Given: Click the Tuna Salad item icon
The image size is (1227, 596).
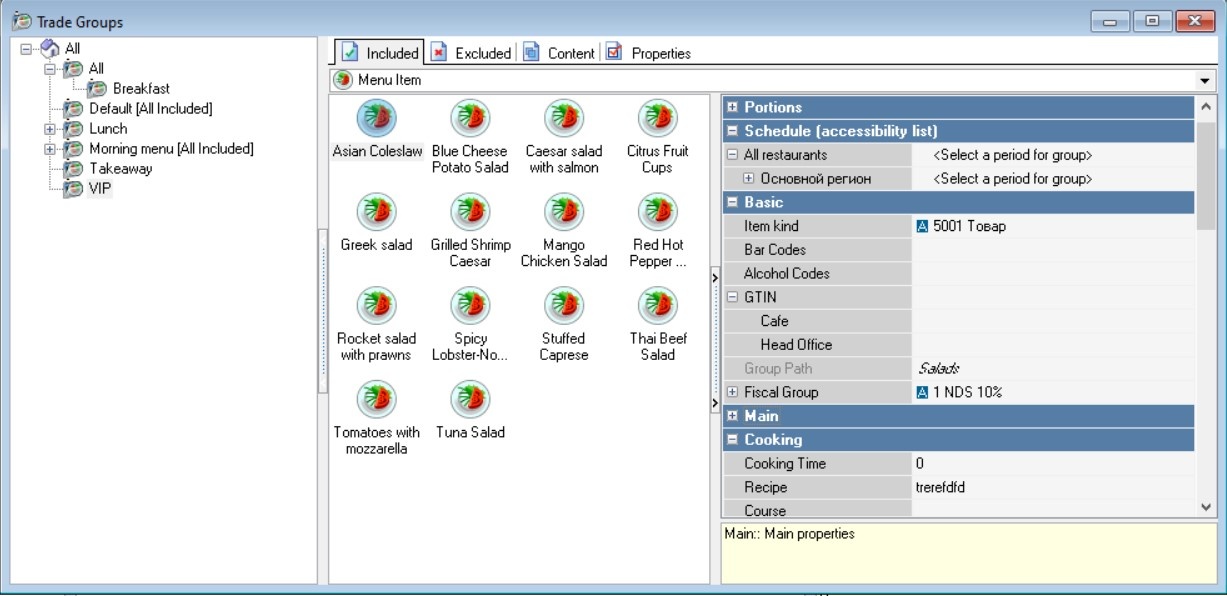Looking at the screenshot, I should pyautogui.click(x=470, y=399).
